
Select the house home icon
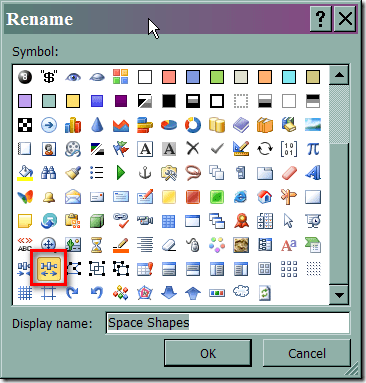tap(265, 197)
